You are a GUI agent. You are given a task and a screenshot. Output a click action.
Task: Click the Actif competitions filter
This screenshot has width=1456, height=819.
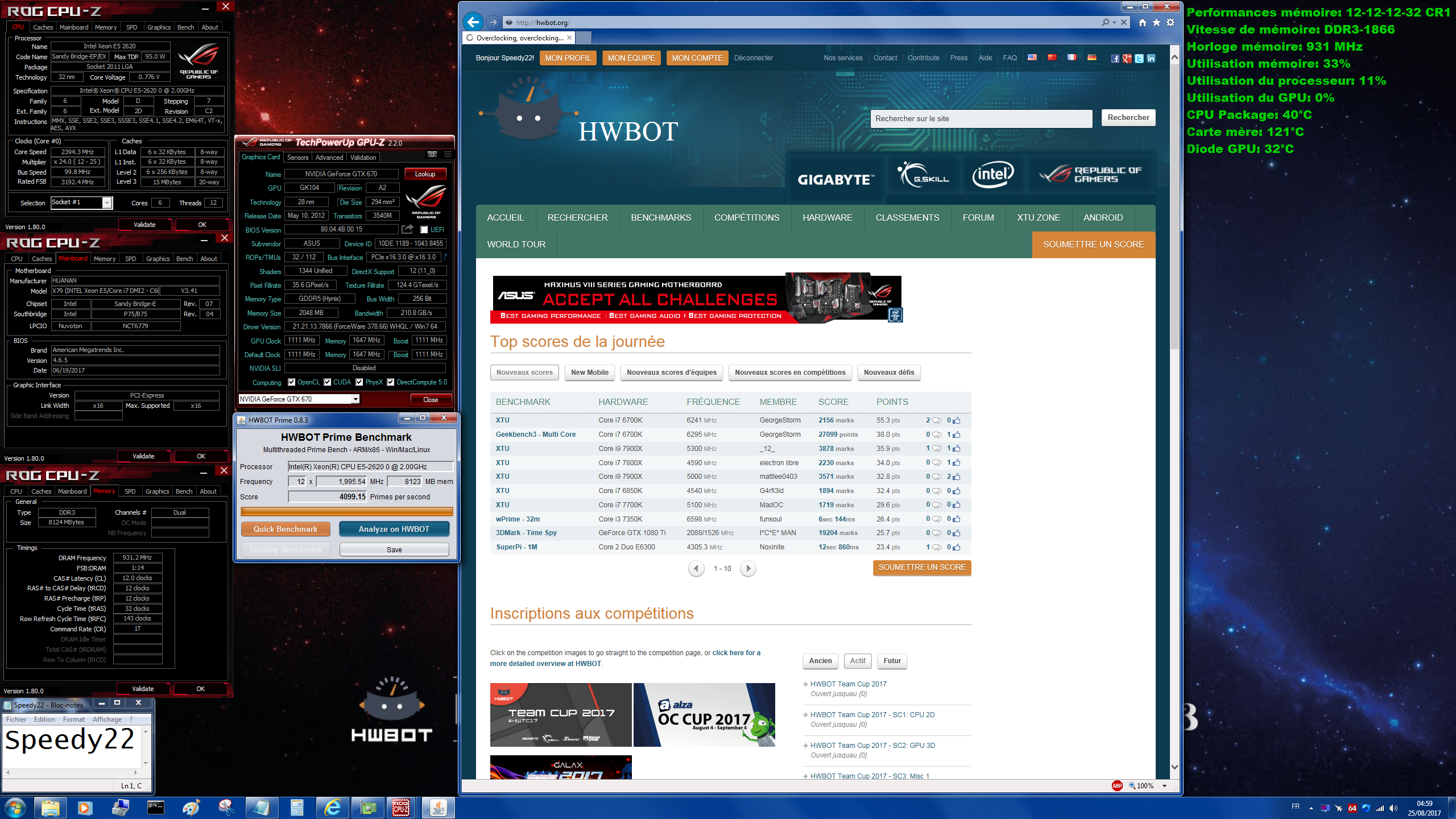point(858,661)
